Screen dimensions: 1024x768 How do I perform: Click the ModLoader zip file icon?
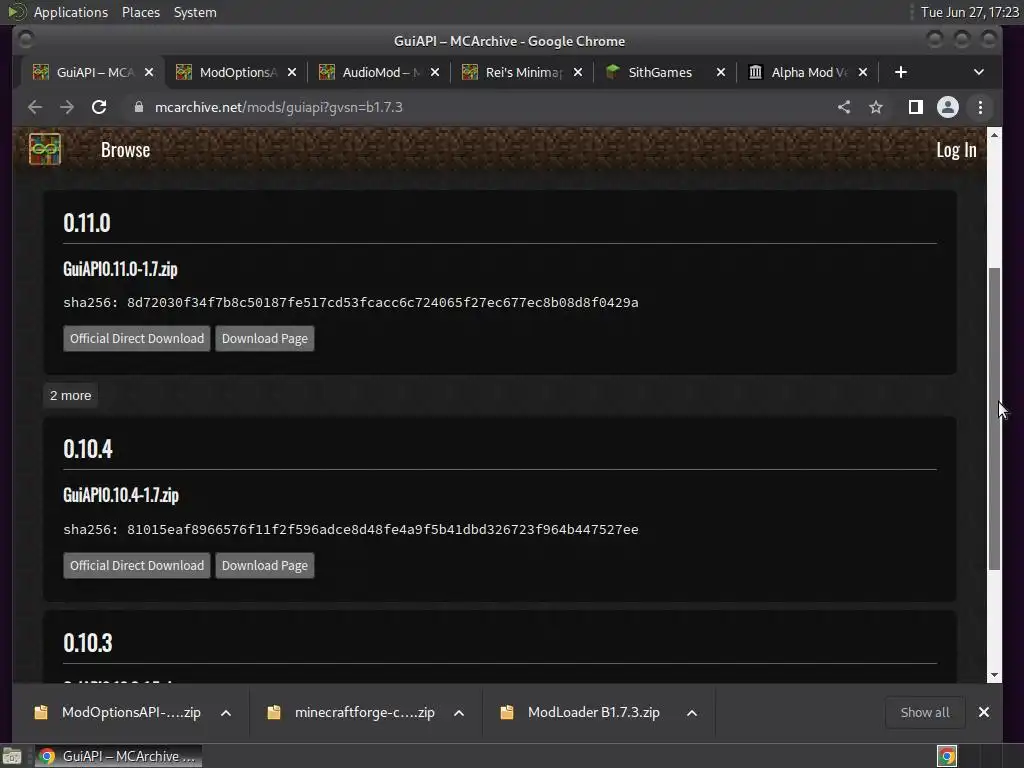507,712
